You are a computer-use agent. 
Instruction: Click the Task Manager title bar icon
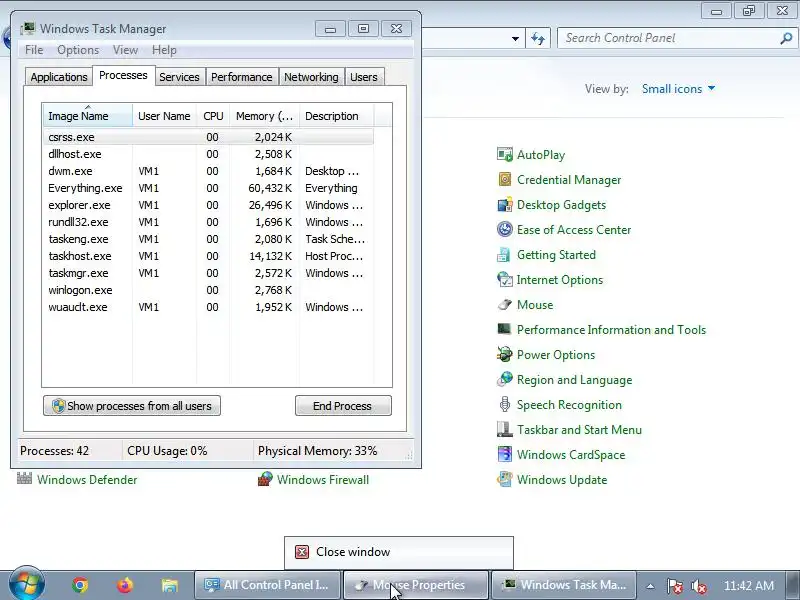[28, 29]
